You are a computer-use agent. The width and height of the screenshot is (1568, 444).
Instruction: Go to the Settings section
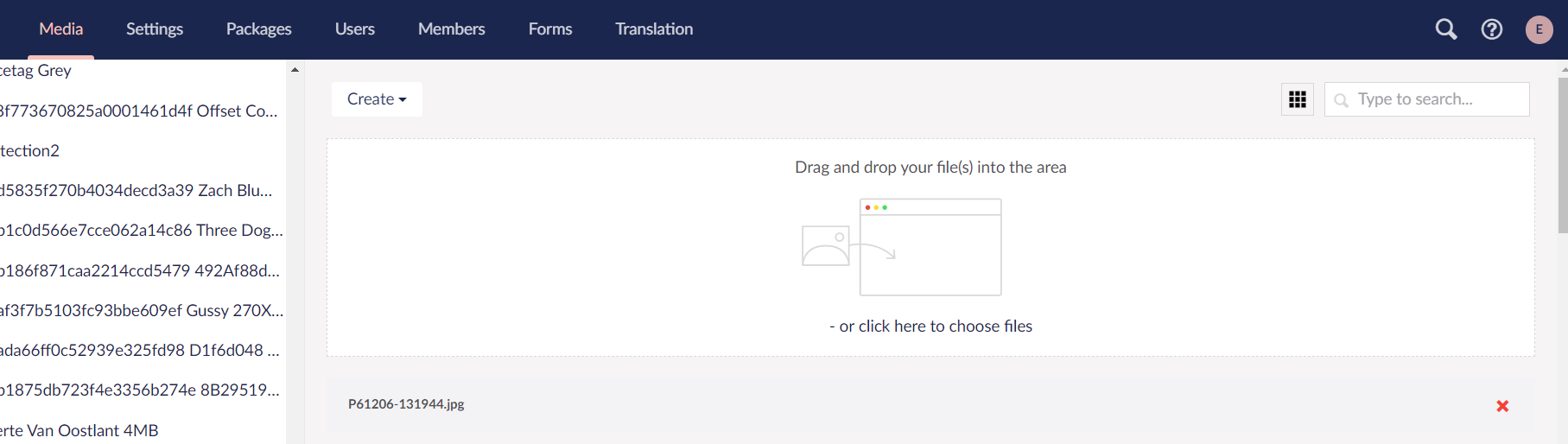(155, 29)
